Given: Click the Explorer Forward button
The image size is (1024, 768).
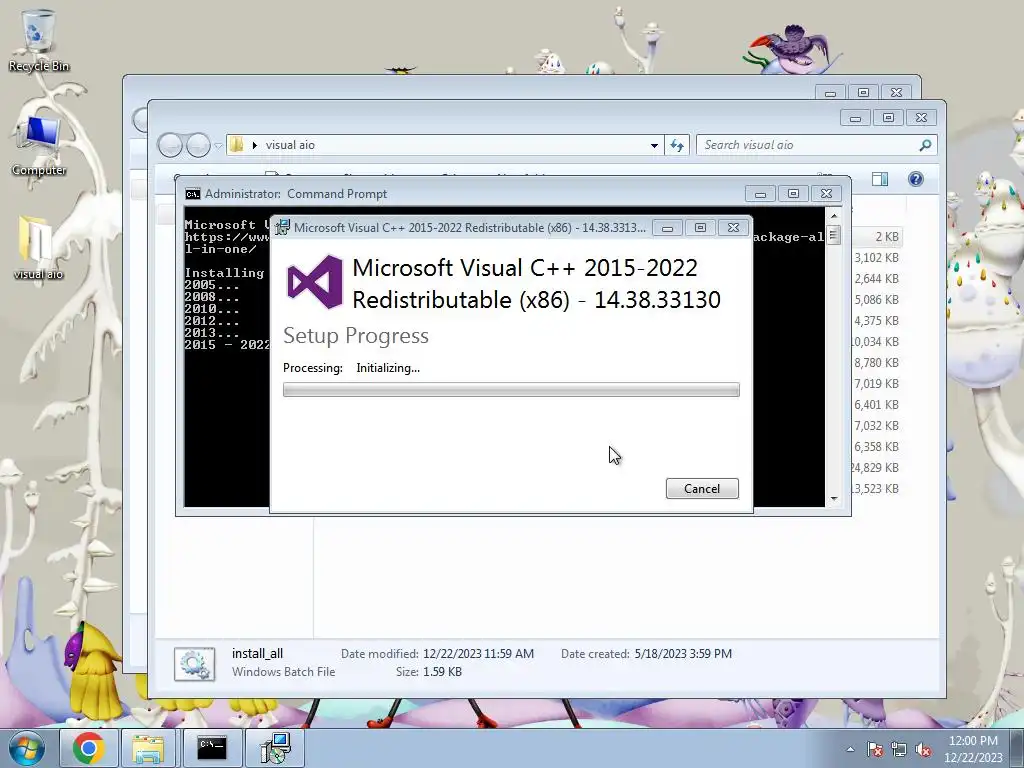Looking at the screenshot, I should 198,145.
